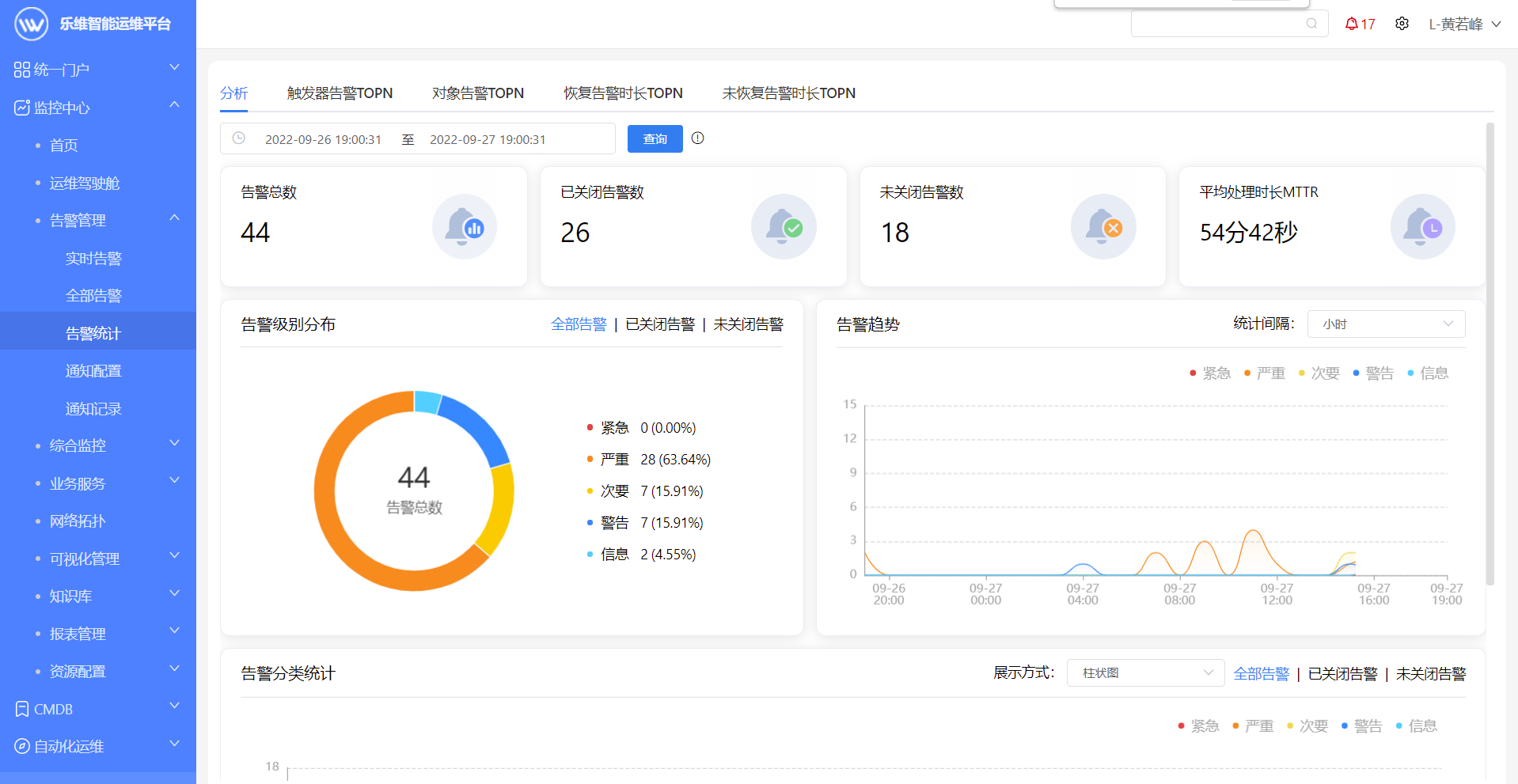Toggle 严重 legend in alert trend chart
This screenshot has width=1518, height=784.
click(x=1265, y=373)
